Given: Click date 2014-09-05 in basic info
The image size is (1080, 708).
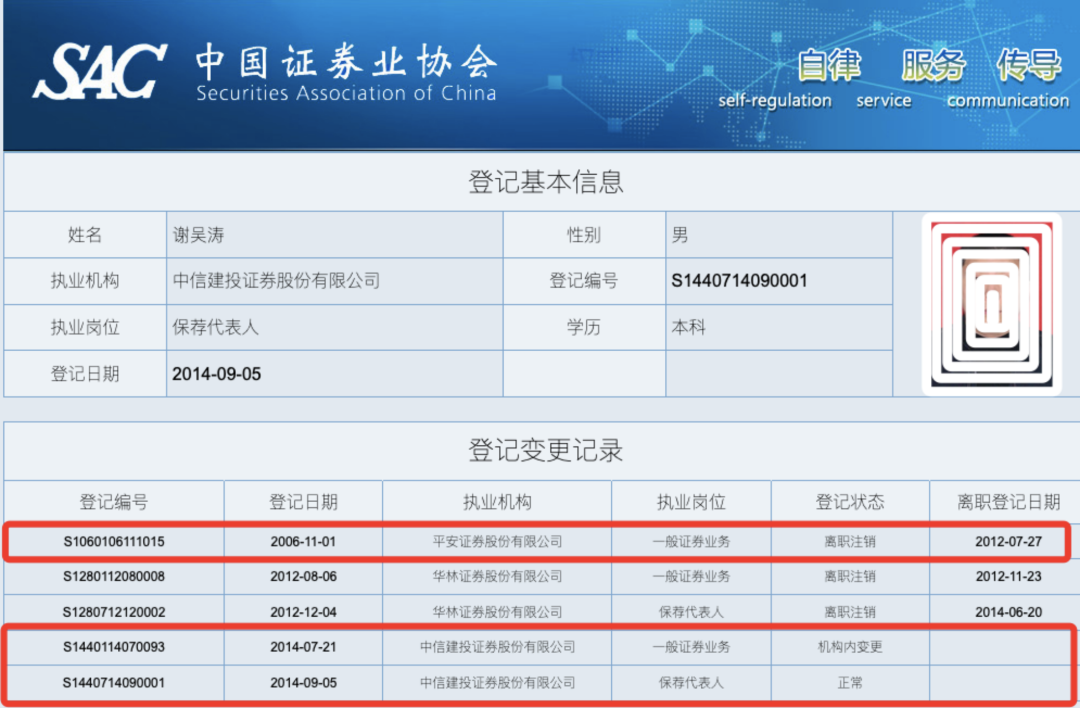Looking at the screenshot, I should click(x=216, y=374).
